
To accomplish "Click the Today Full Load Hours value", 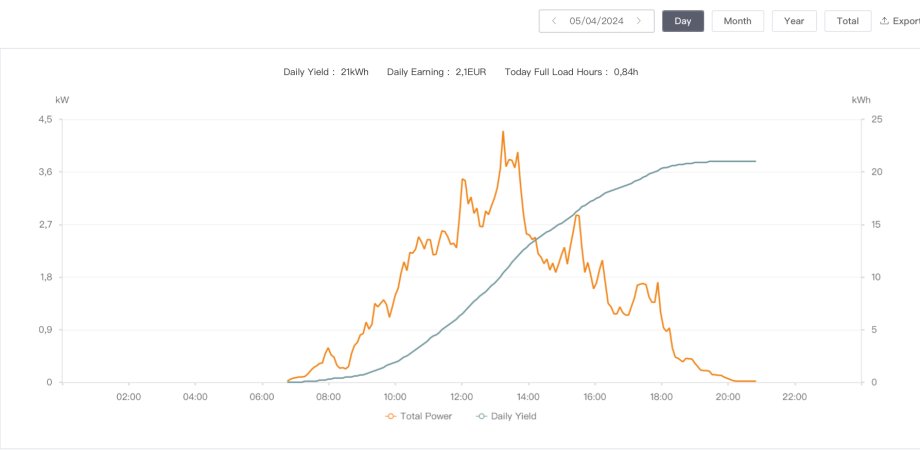I will [625, 72].
